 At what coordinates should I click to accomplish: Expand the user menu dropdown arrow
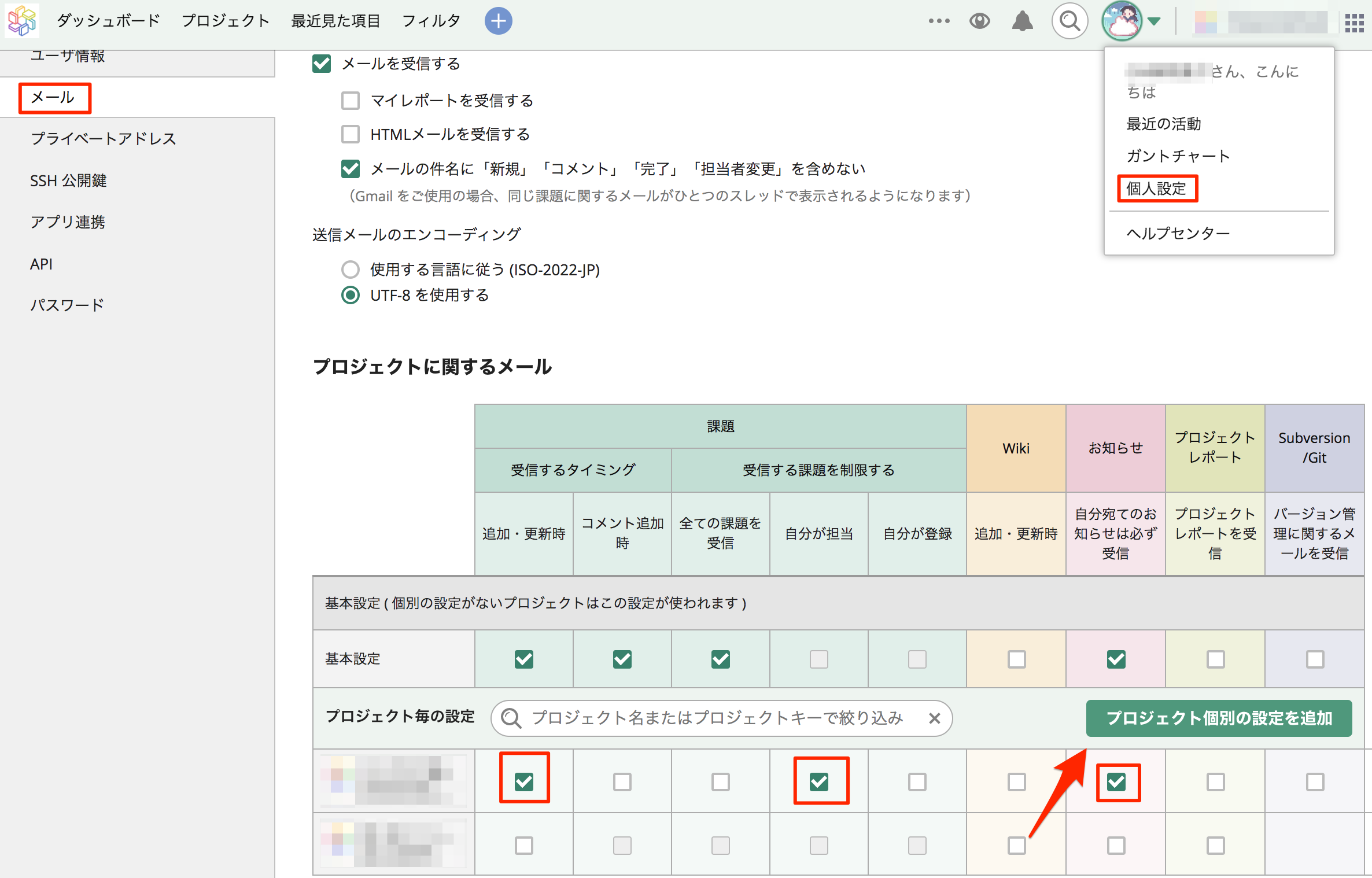click(1154, 21)
